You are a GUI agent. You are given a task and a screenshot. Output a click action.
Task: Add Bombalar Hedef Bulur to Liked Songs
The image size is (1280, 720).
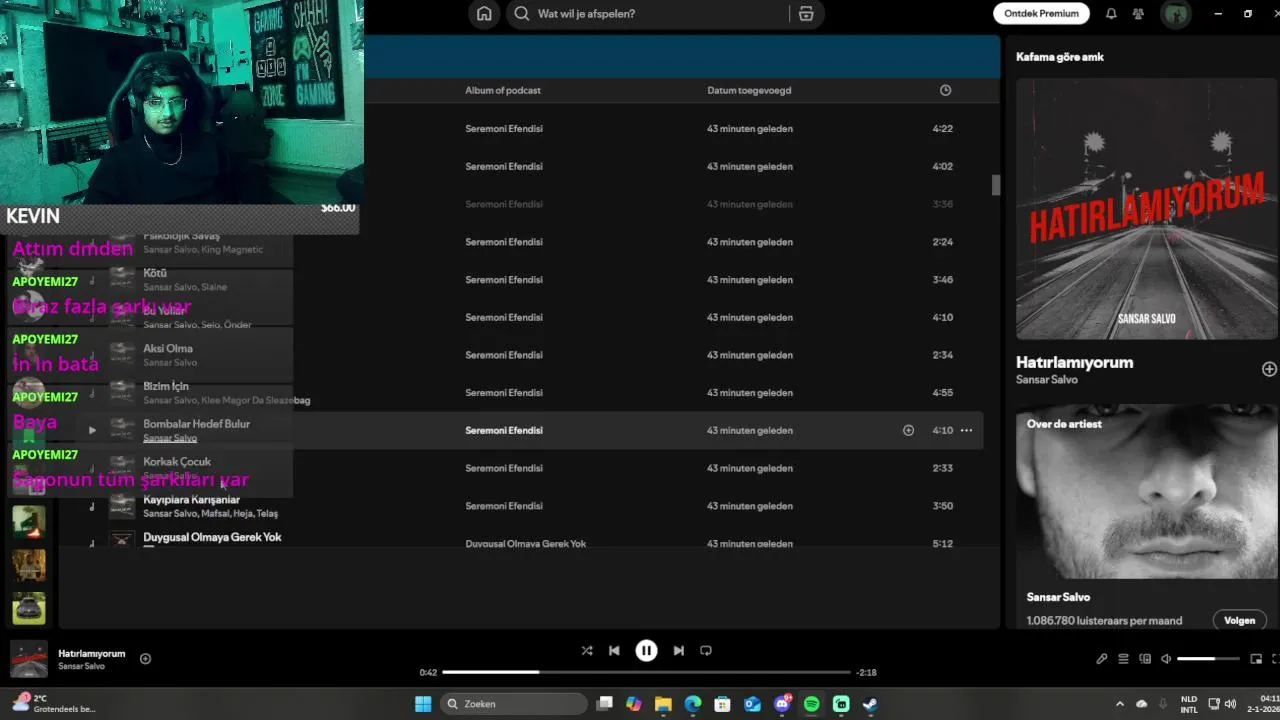point(908,430)
